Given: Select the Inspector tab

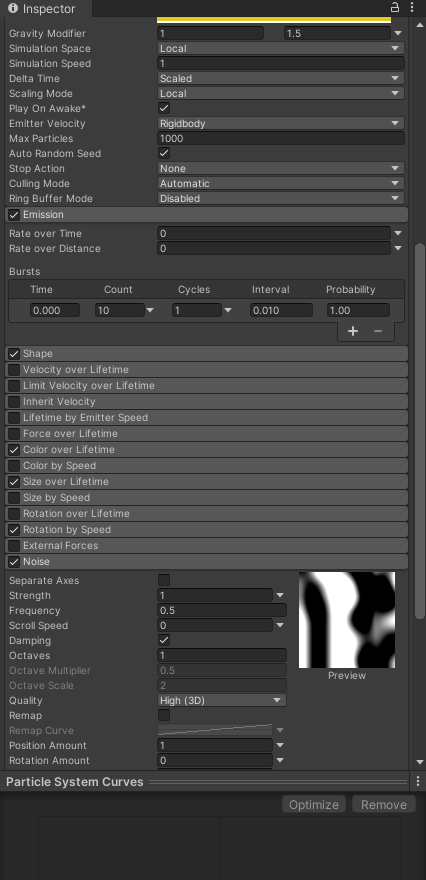Looking at the screenshot, I should tap(46, 8).
